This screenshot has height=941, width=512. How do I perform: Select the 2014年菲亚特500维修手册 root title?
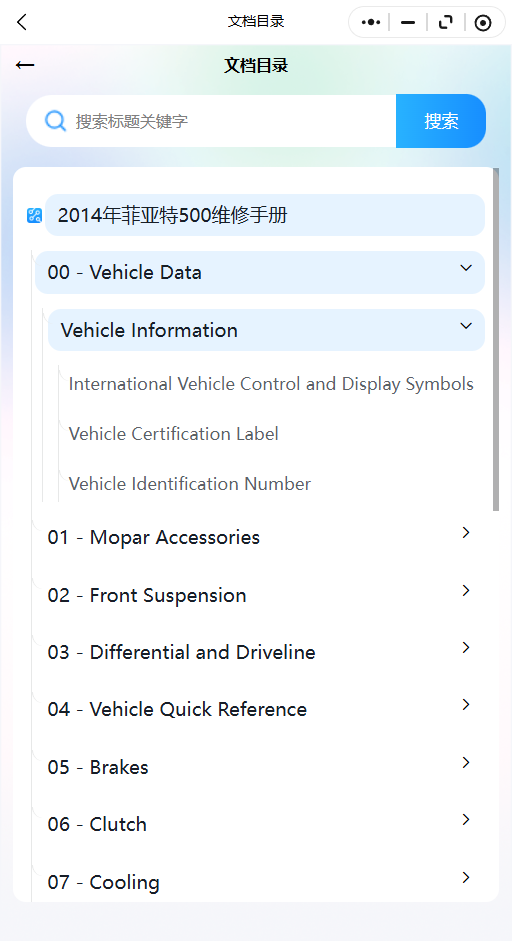pos(265,215)
